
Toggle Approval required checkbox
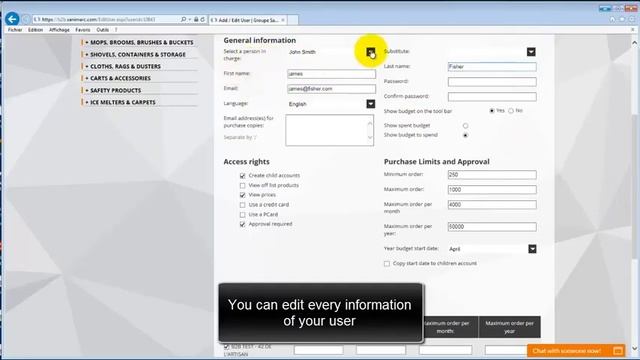pyautogui.click(x=242, y=224)
